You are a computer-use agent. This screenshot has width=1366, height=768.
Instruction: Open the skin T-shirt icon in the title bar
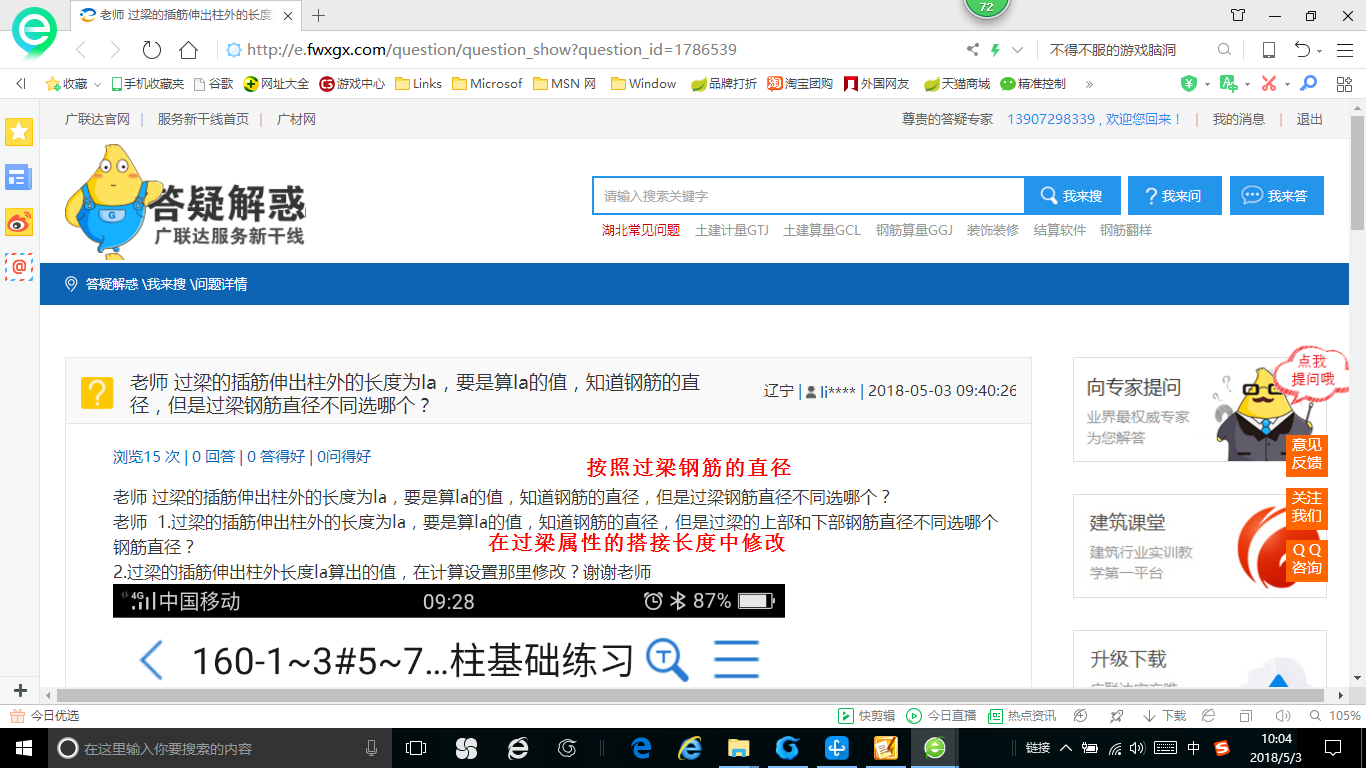pyautogui.click(x=1238, y=15)
